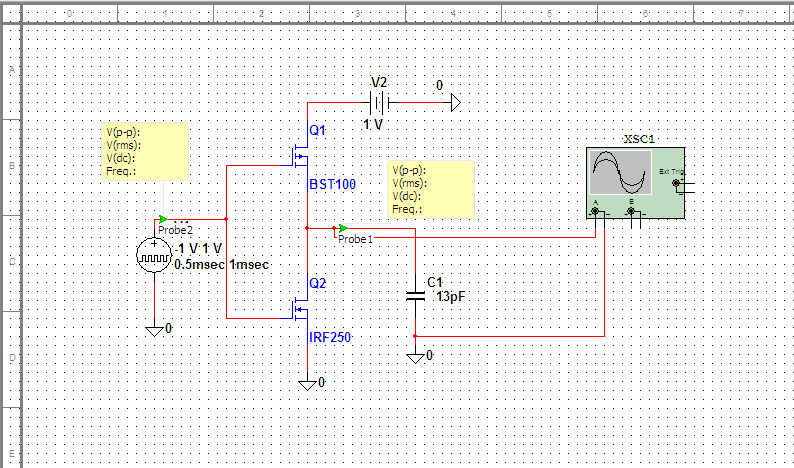This screenshot has height=468, width=794.
Task: Select the XSC1 label
Action: tap(639, 140)
